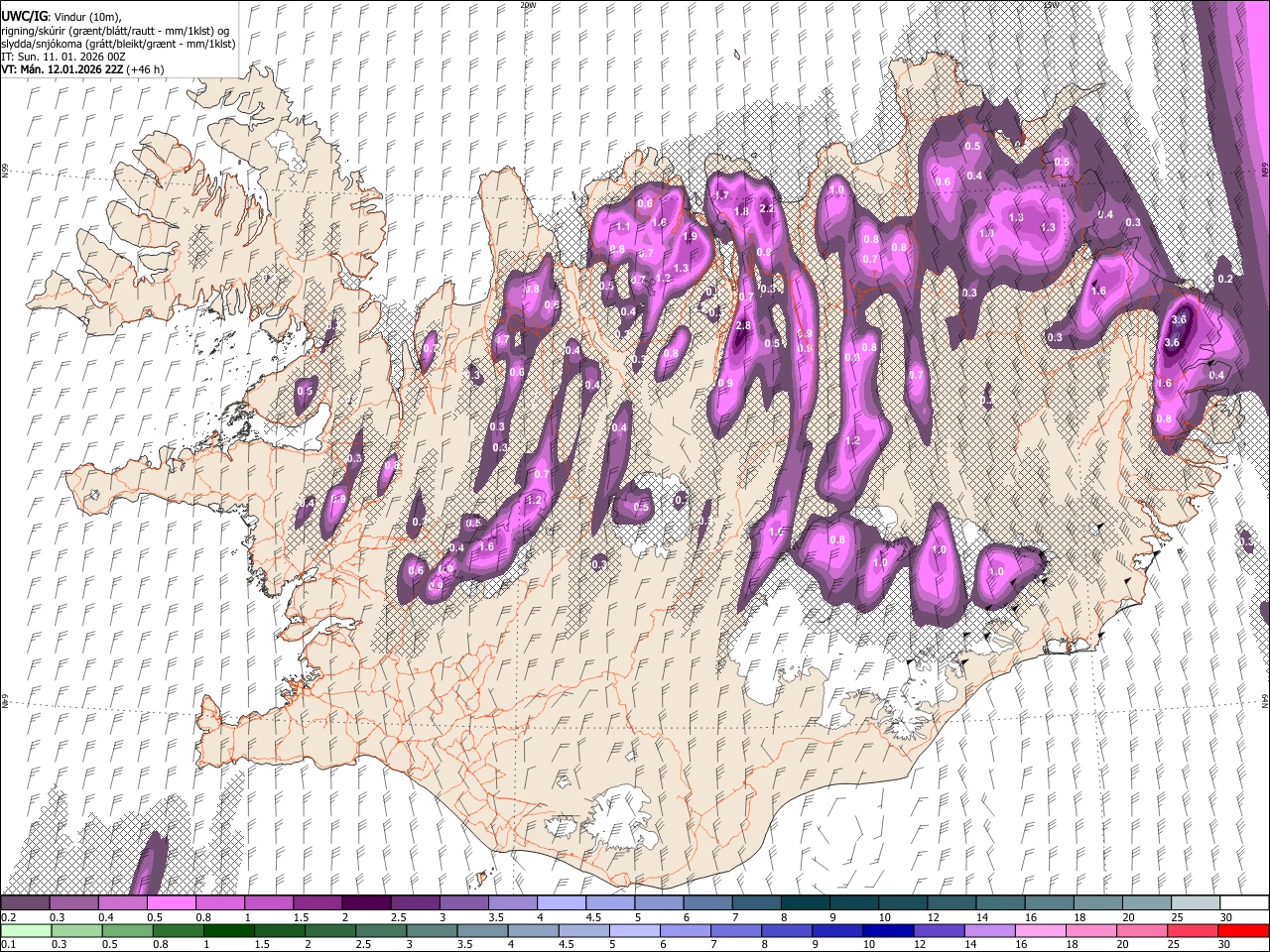Click the '1.8' value near the north coast
Screen dimensions: 1270x952
click(x=741, y=211)
